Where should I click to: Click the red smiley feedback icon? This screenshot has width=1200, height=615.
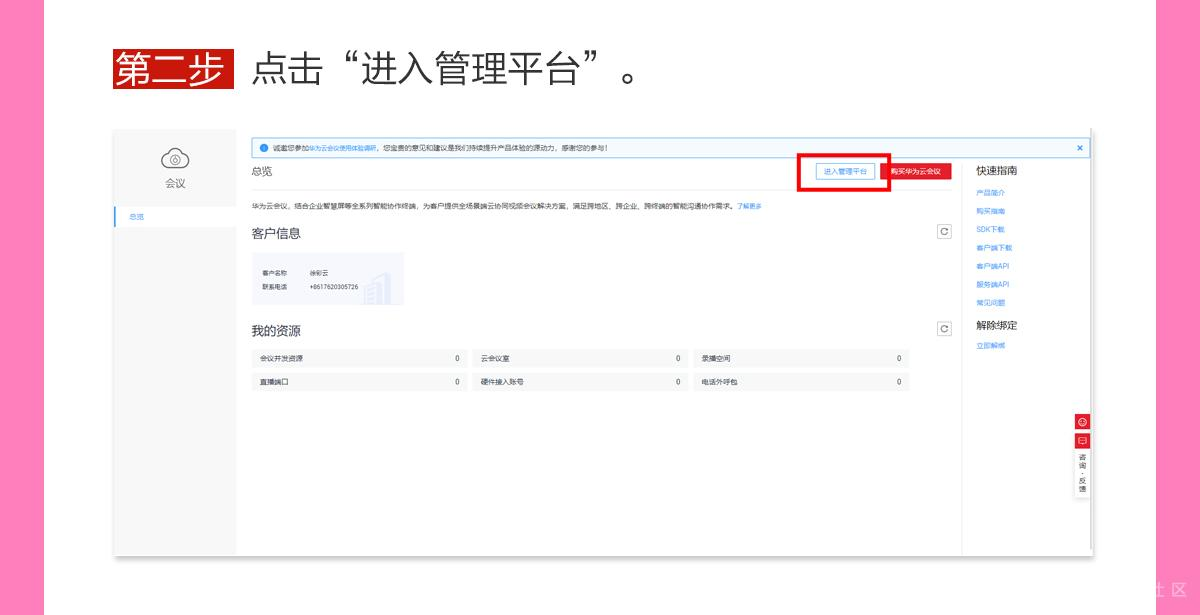pos(1082,422)
